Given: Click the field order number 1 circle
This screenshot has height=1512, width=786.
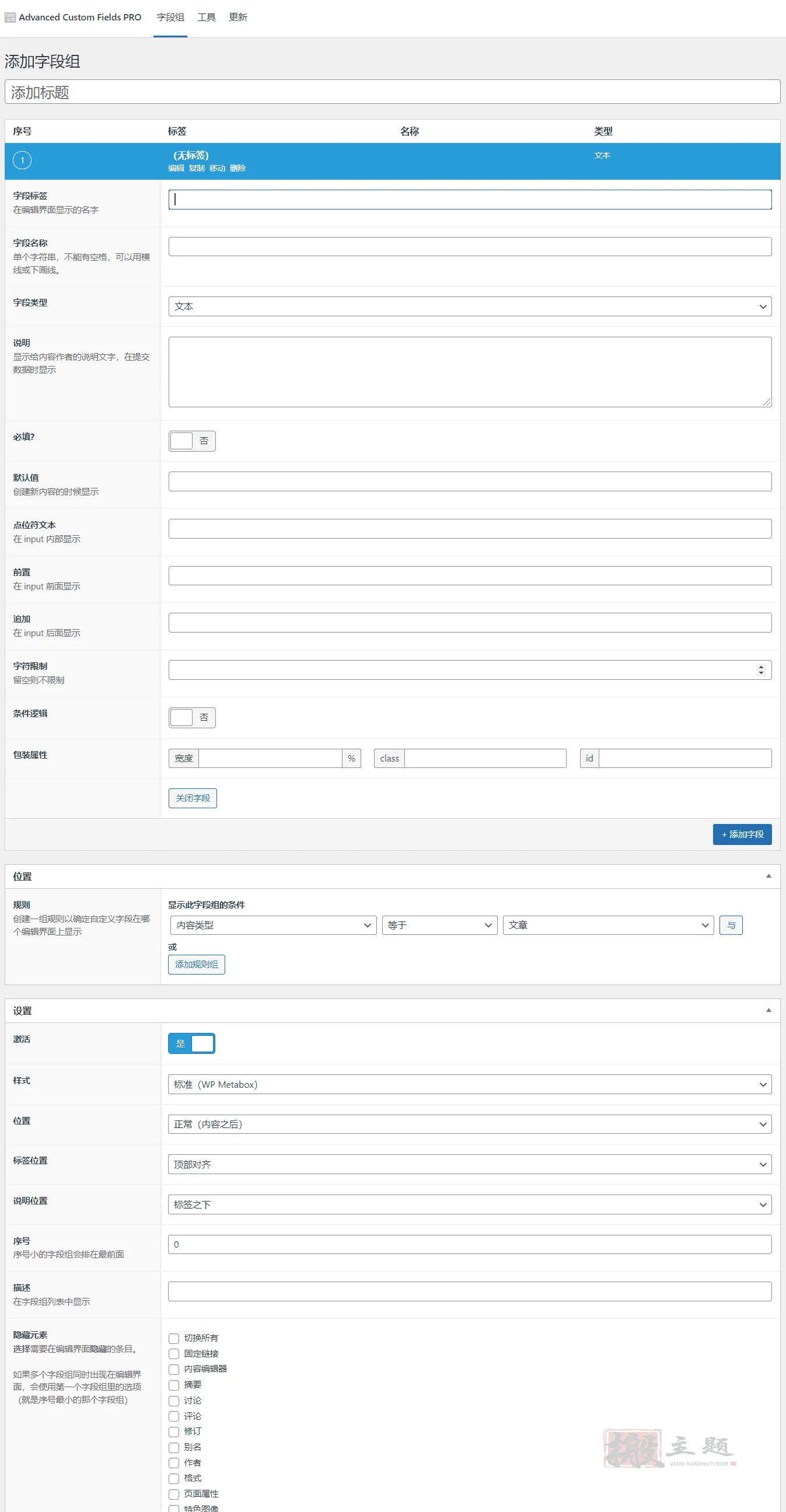Looking at the screenshot, I should pyautogui.click(x=22, y=160).
